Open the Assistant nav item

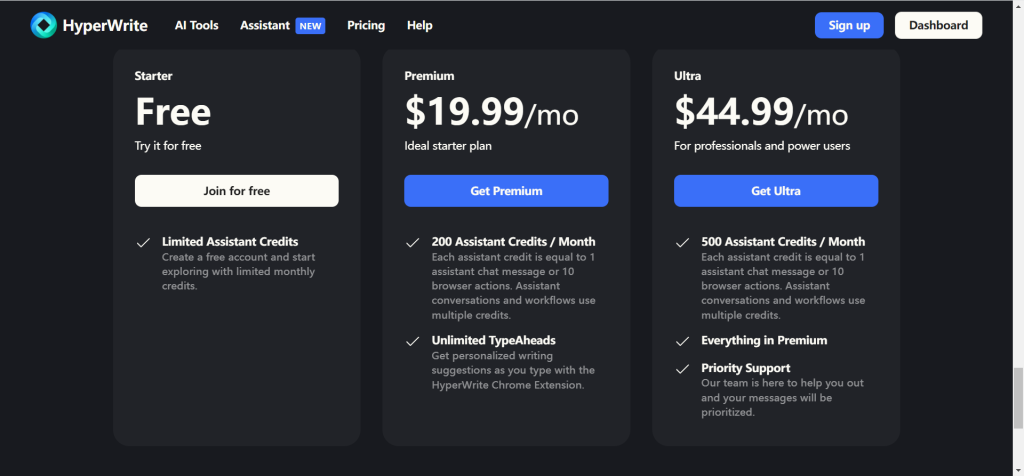click(264, 25)
